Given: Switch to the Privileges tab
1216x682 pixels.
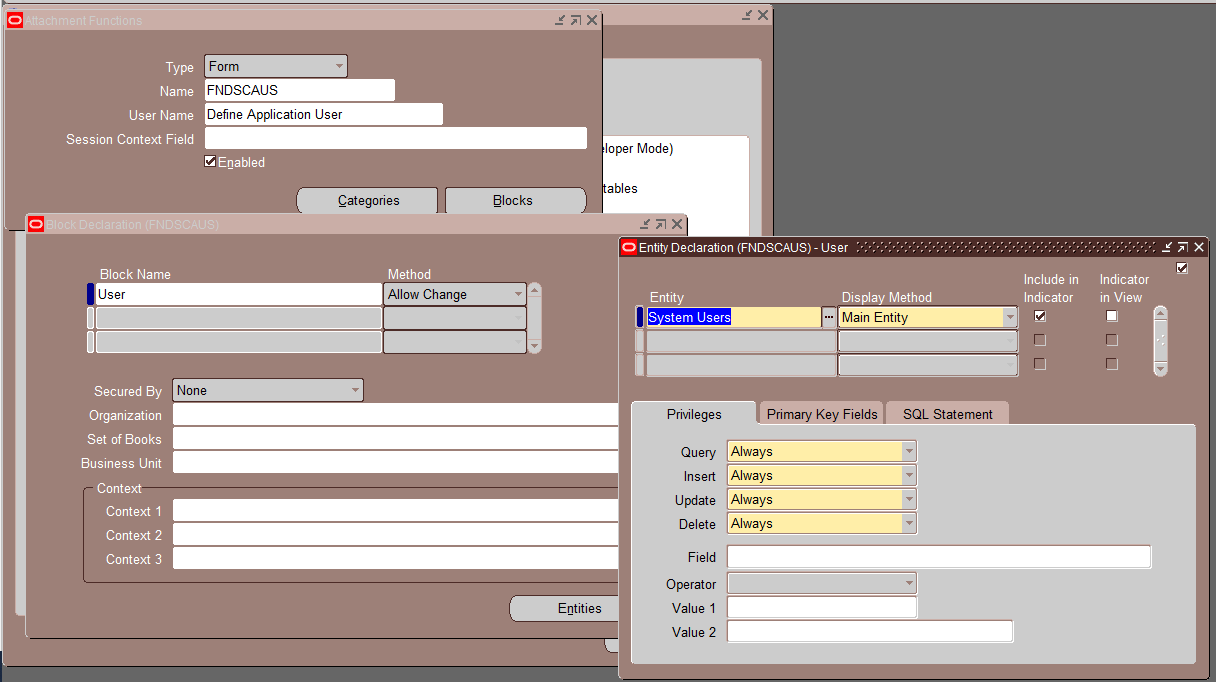Looking at the screenshot, I should (693, 414).
